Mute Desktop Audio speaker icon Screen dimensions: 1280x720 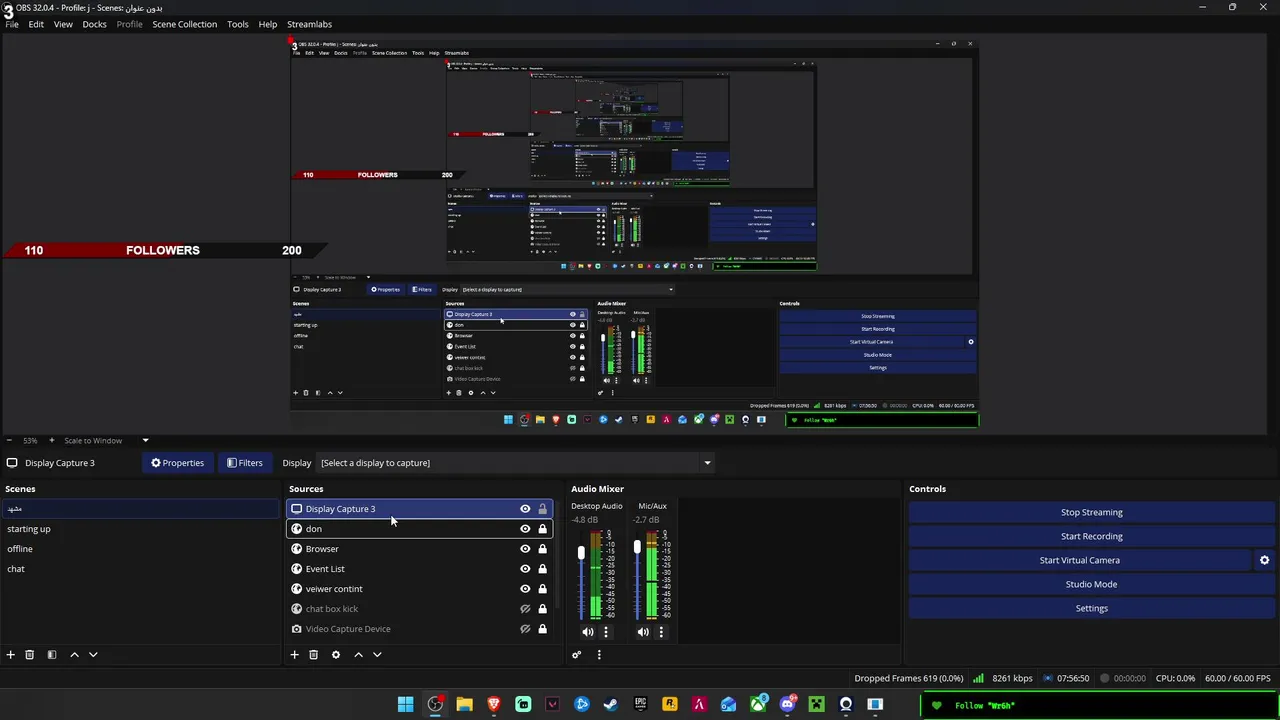click(587, 632)
